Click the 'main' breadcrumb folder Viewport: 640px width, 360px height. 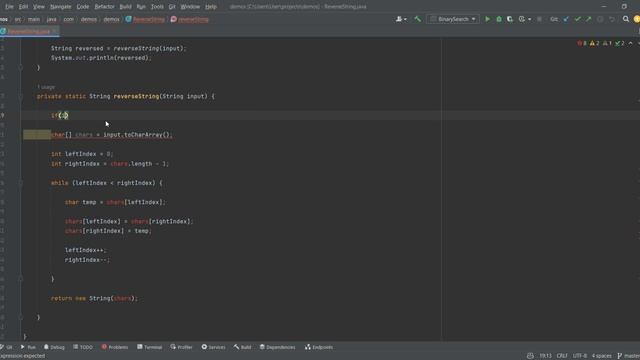pyautogui.click(x=34, y=19)
